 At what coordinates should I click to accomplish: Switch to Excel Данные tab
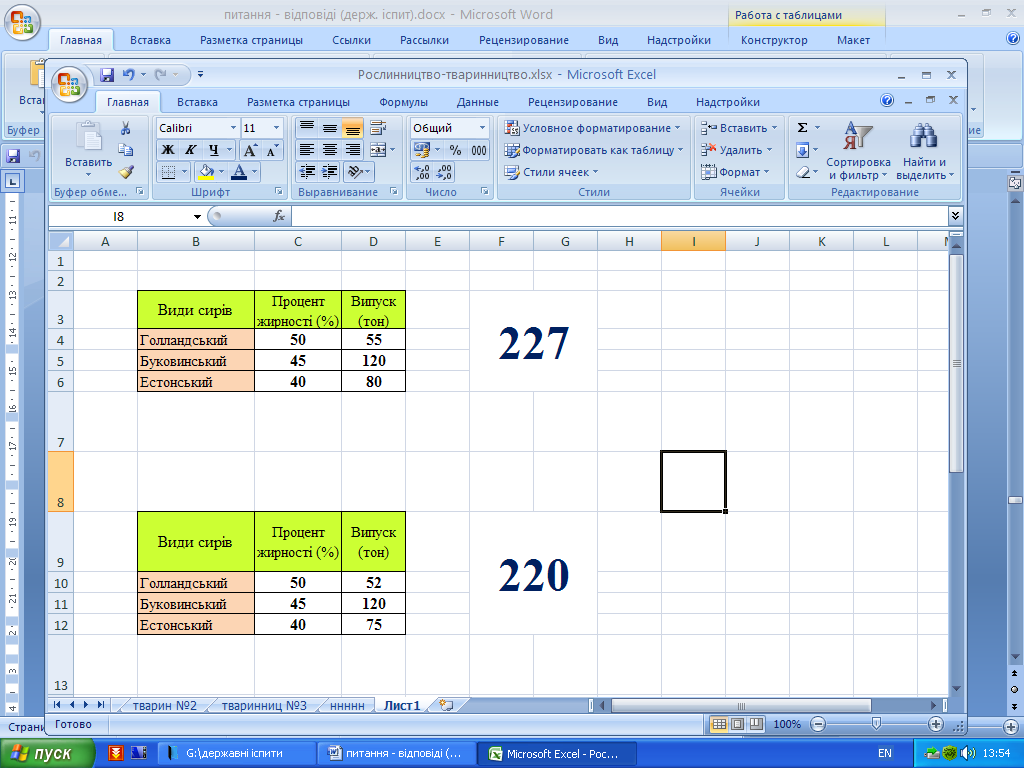477,102
